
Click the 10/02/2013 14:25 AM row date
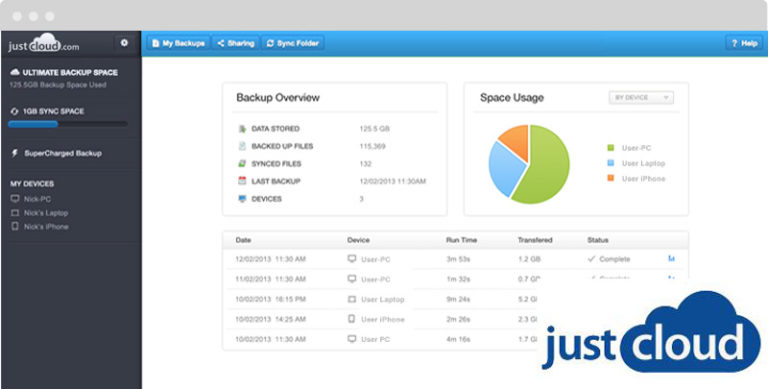[271, 319]
